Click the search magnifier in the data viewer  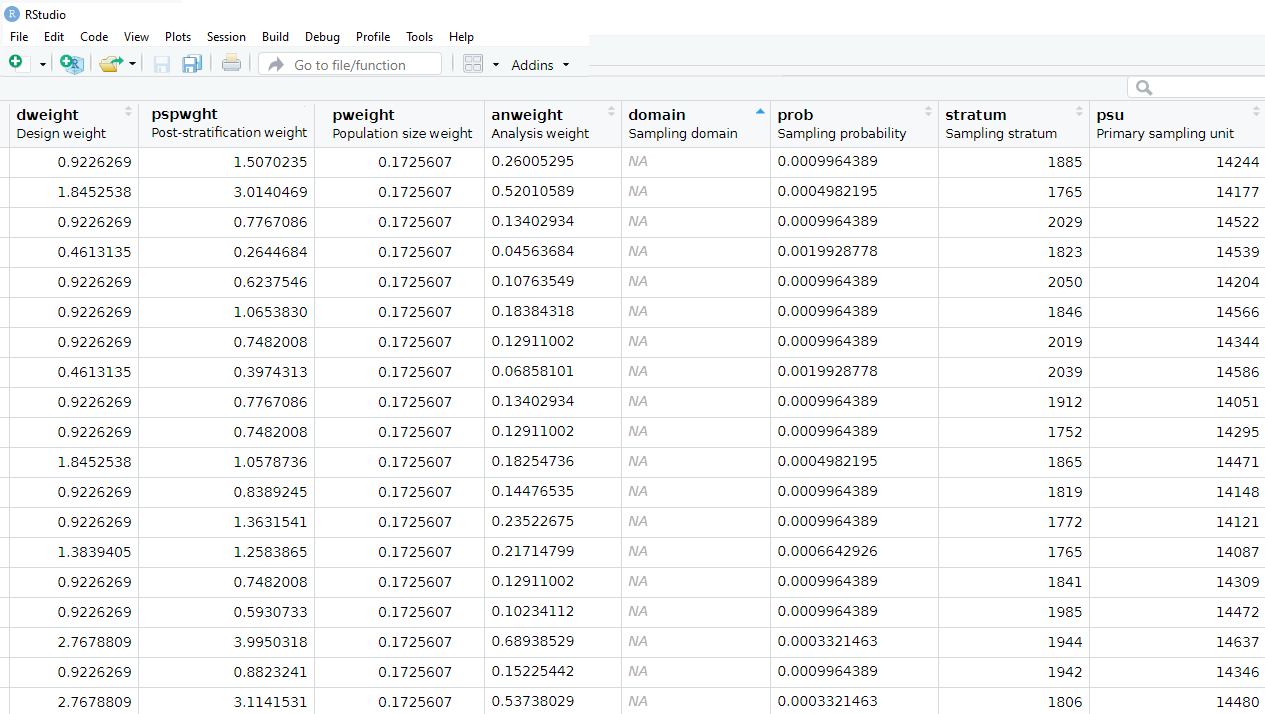tap(1142, 87)
